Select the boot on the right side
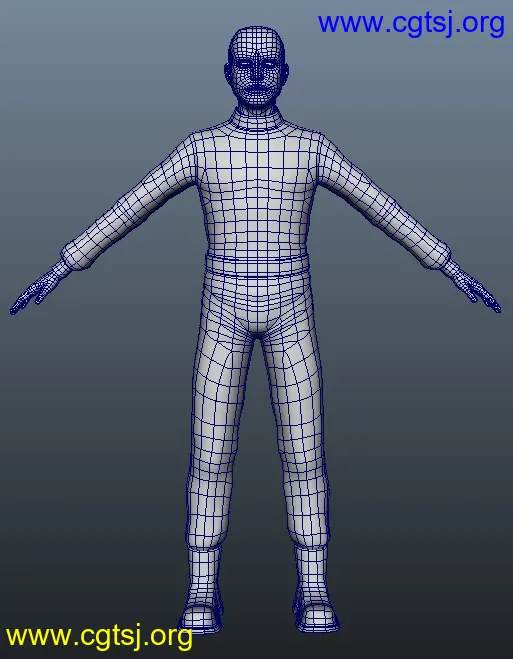513x659 pixels. pos(315,588)
